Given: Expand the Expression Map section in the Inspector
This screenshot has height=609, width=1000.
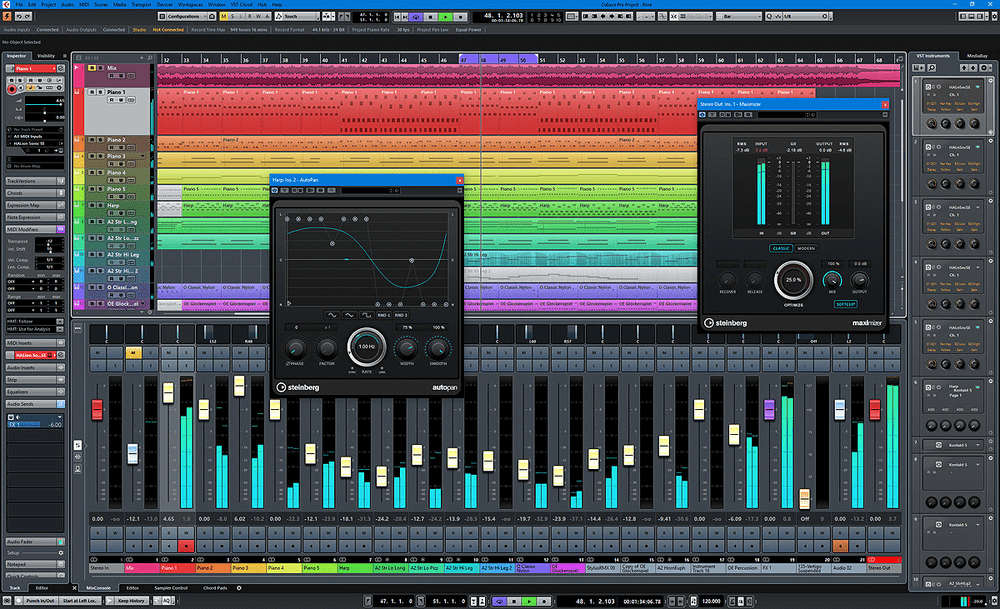Looking at the screenshot, I should [x=30, y=204].
